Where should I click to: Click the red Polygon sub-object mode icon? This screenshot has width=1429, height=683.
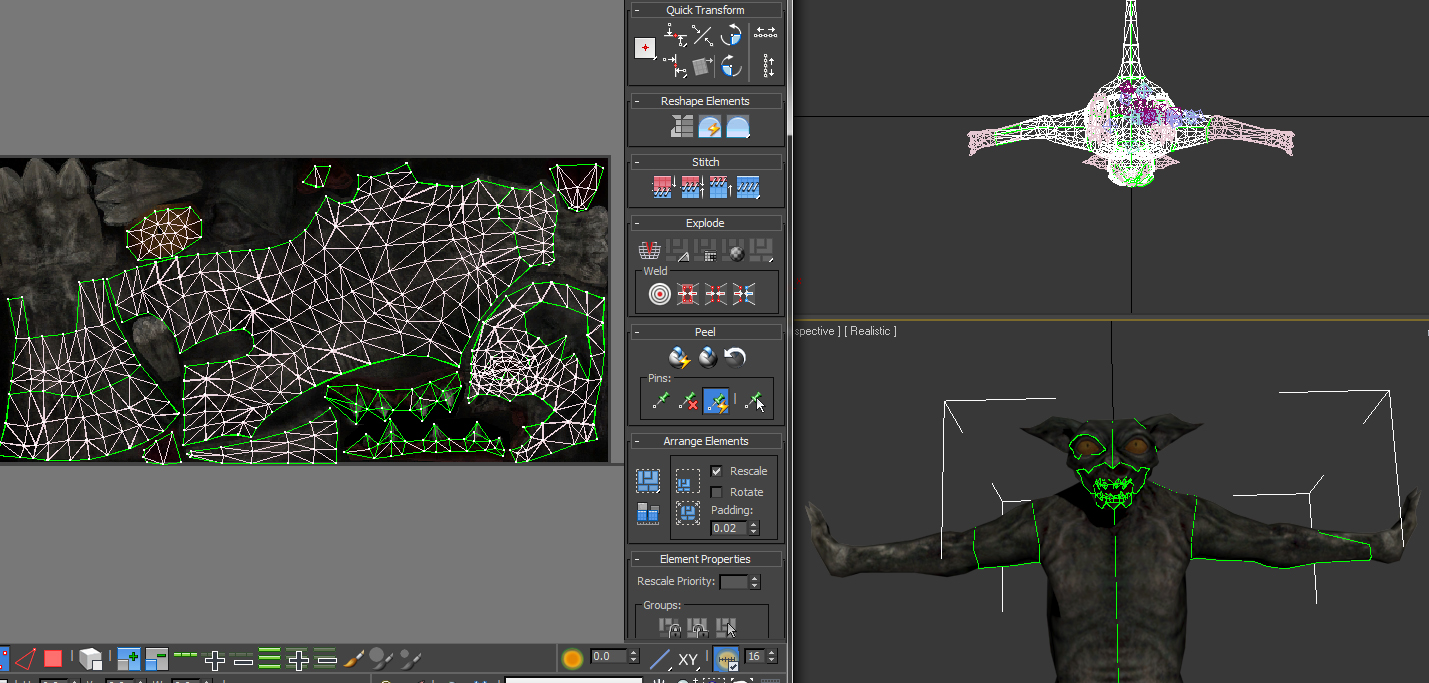[53, 659]
